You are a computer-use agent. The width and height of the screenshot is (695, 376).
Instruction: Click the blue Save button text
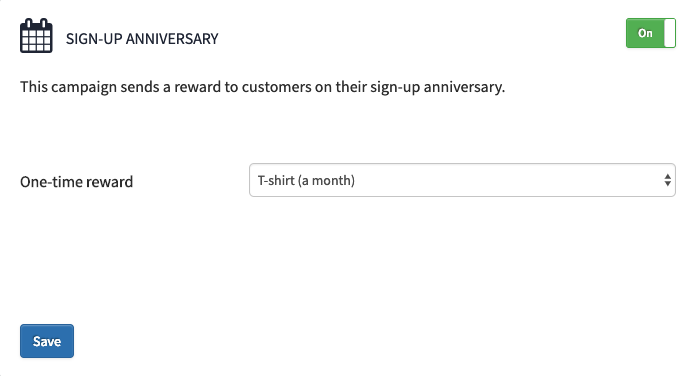(x=47, y=341)
